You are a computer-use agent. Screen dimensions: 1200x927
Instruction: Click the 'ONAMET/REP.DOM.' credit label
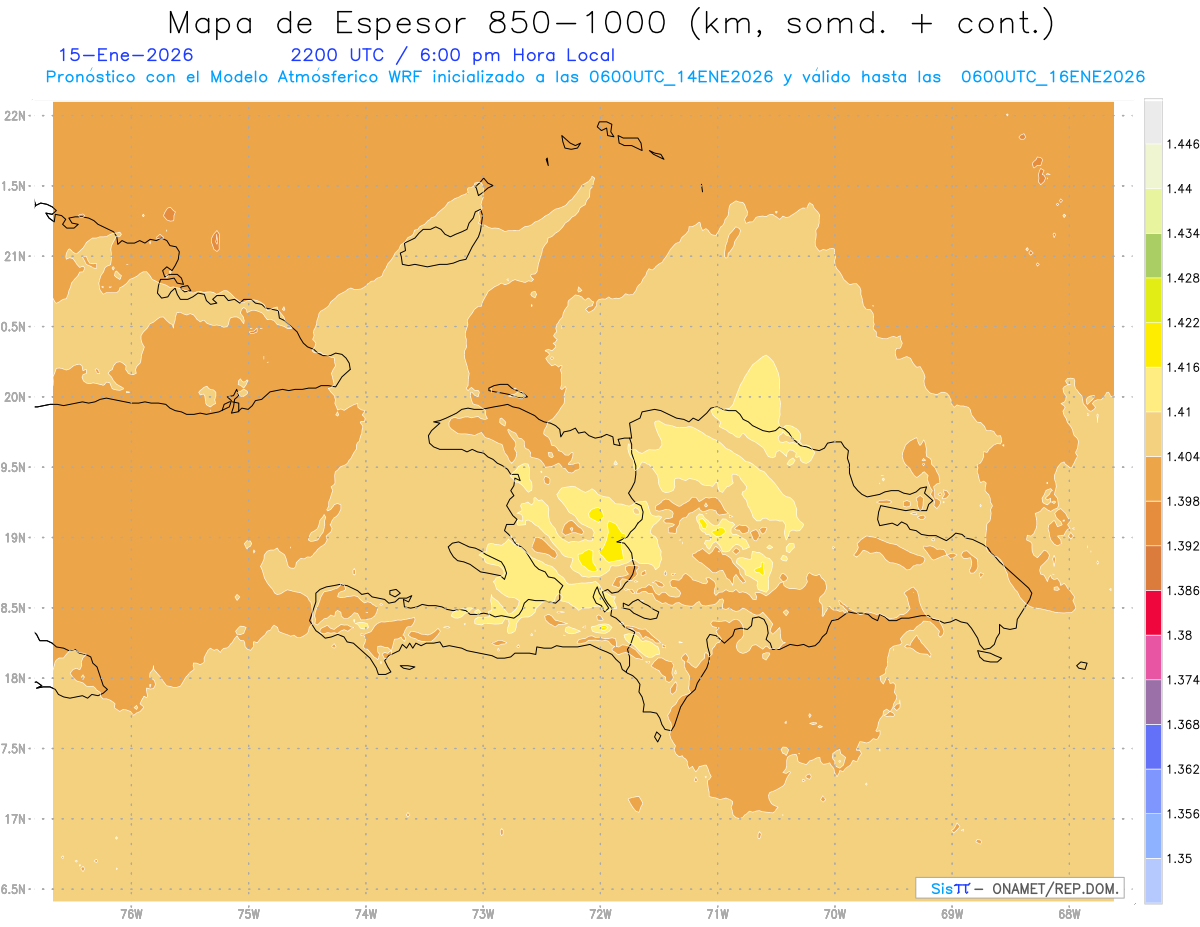tap(1056, 888)
